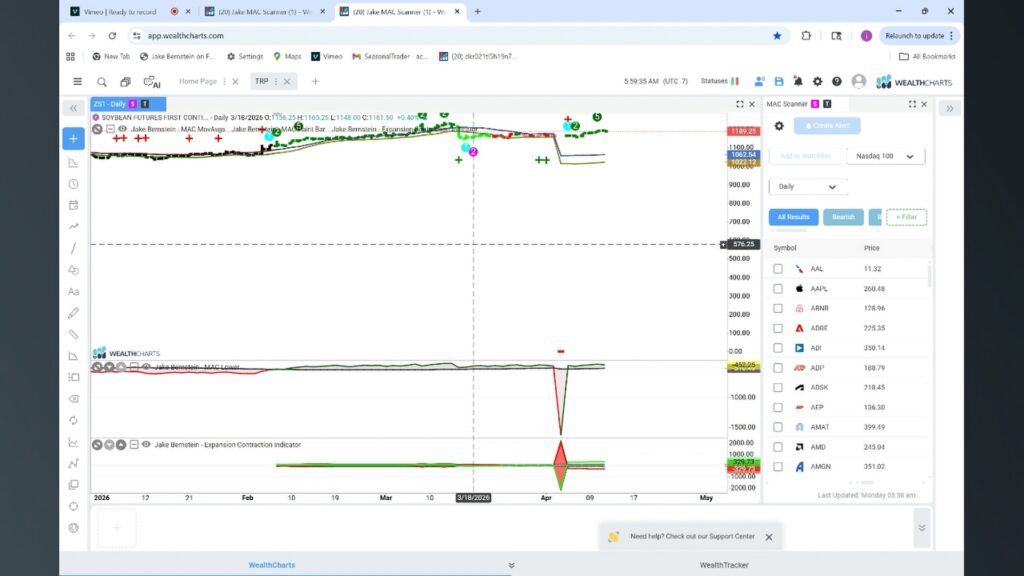Image resolution: width=1024 pixels, height=576 pixels.
Task: Click the green + Filter button
Action: [906, 217]
